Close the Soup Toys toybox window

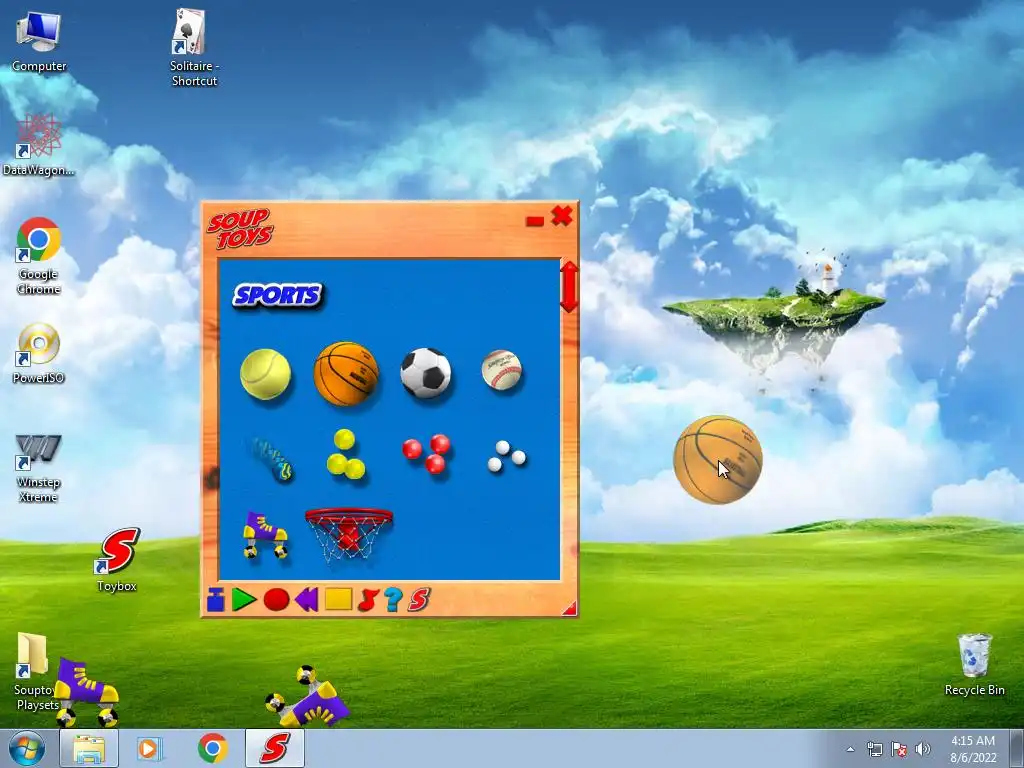click(562, 216)
